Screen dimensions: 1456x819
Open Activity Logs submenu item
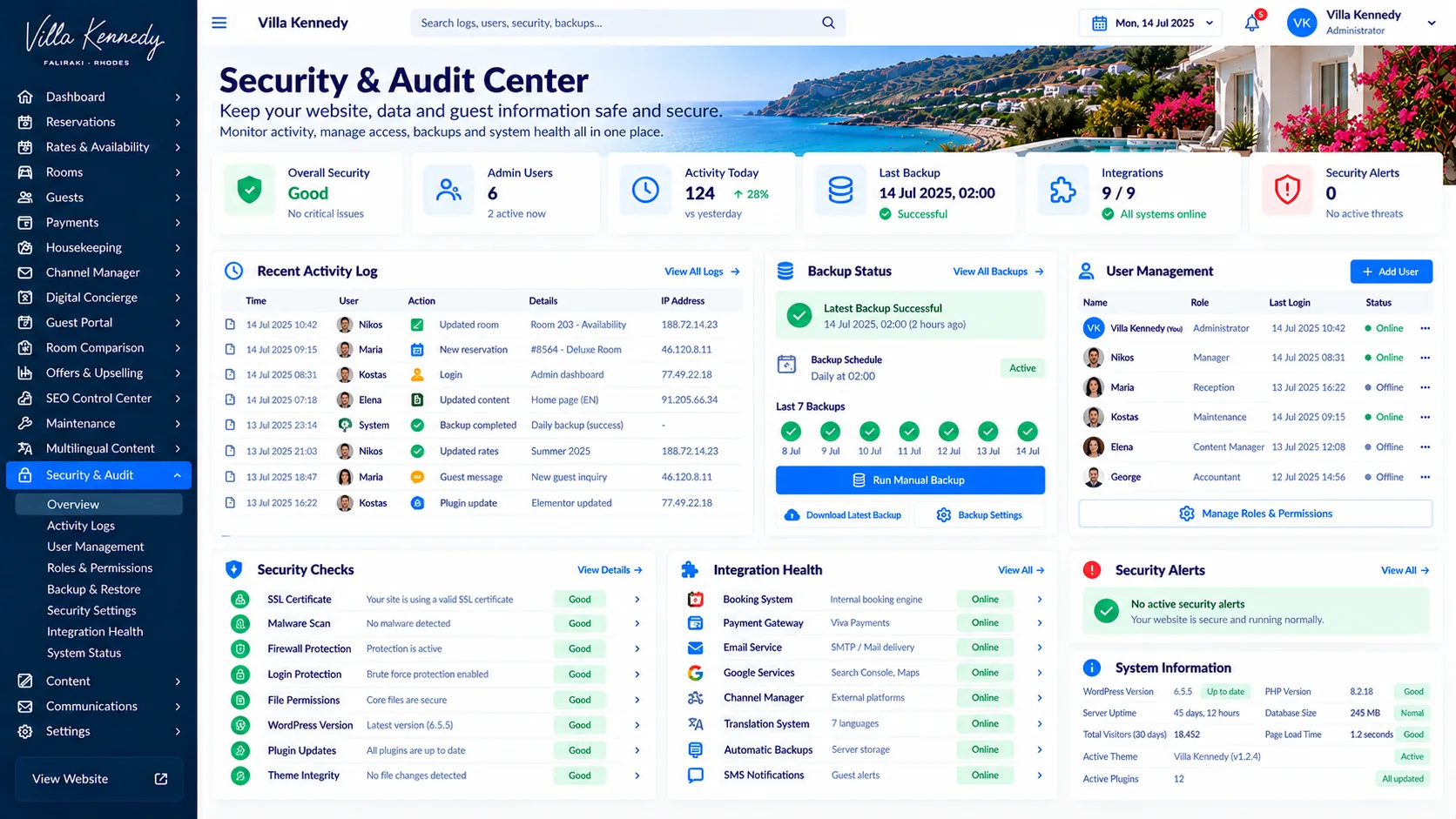tap(81, 526)
